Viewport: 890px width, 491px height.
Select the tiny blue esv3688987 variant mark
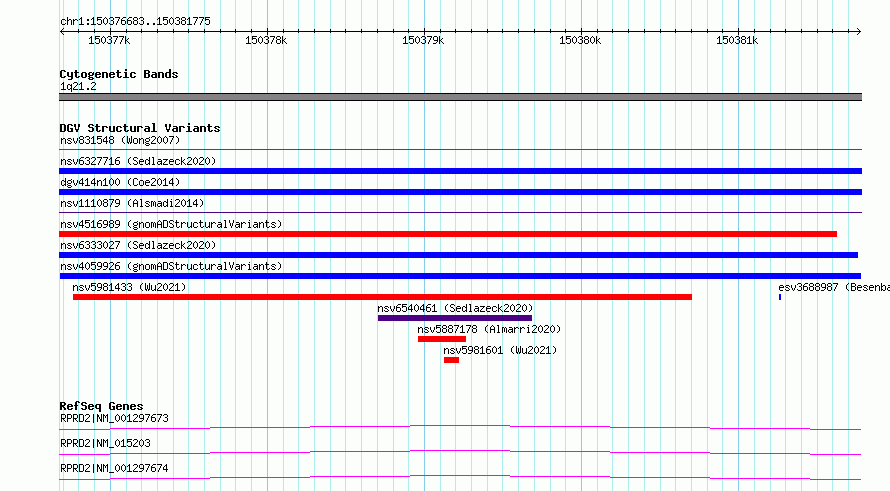780,297
